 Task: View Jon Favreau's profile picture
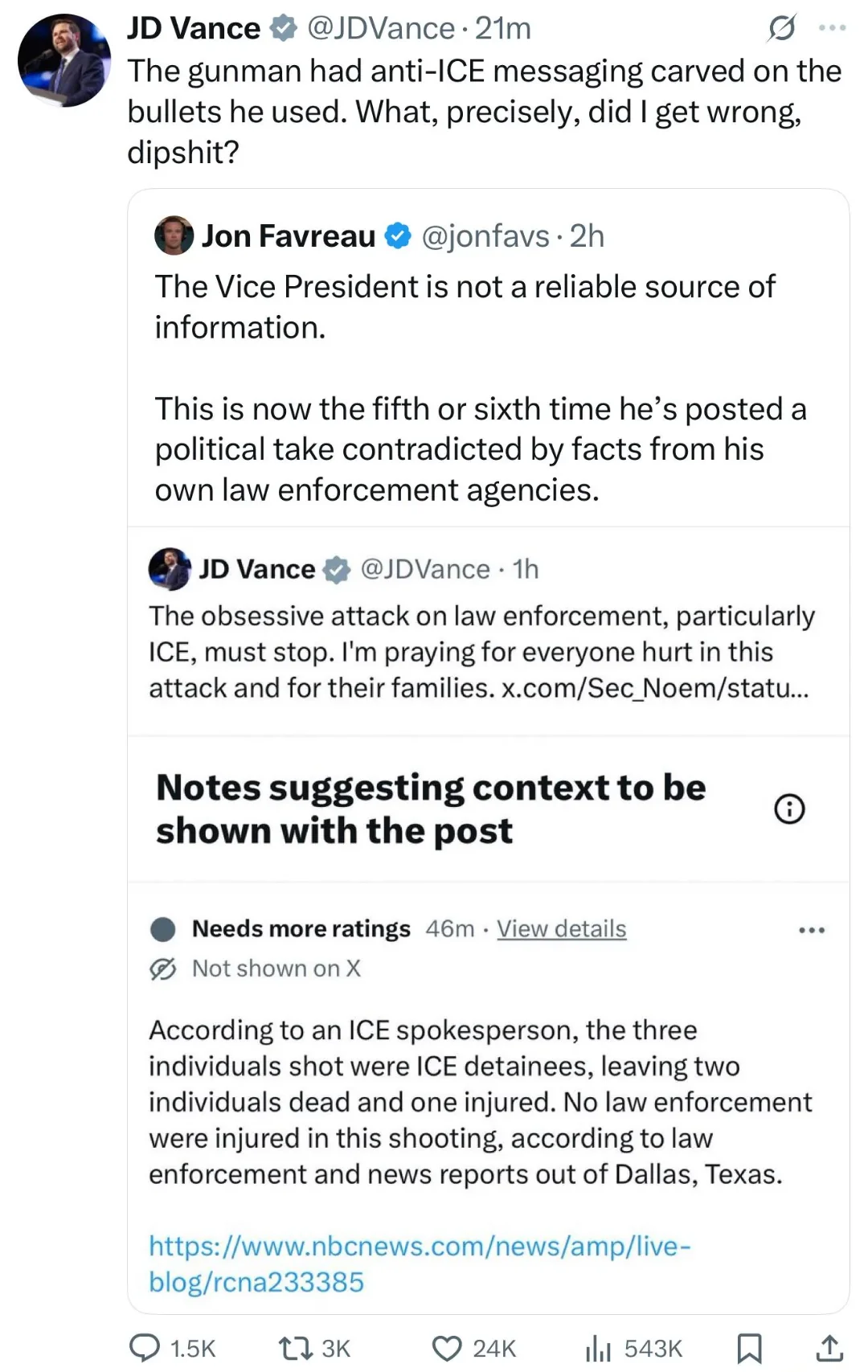pos(174,235)
